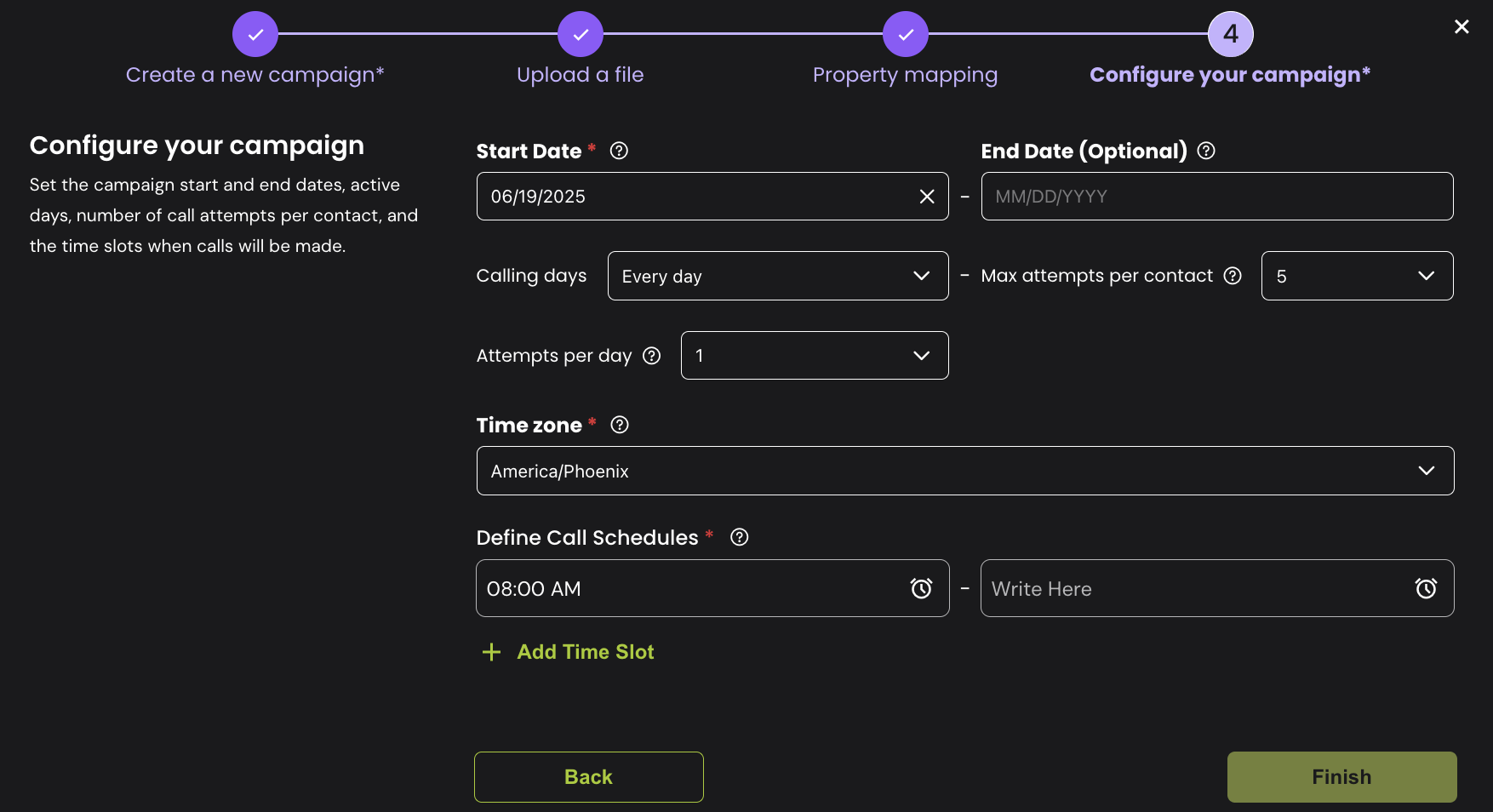
Task: Expand the America/Phoenix time zone dropdown
Action: 964,471
